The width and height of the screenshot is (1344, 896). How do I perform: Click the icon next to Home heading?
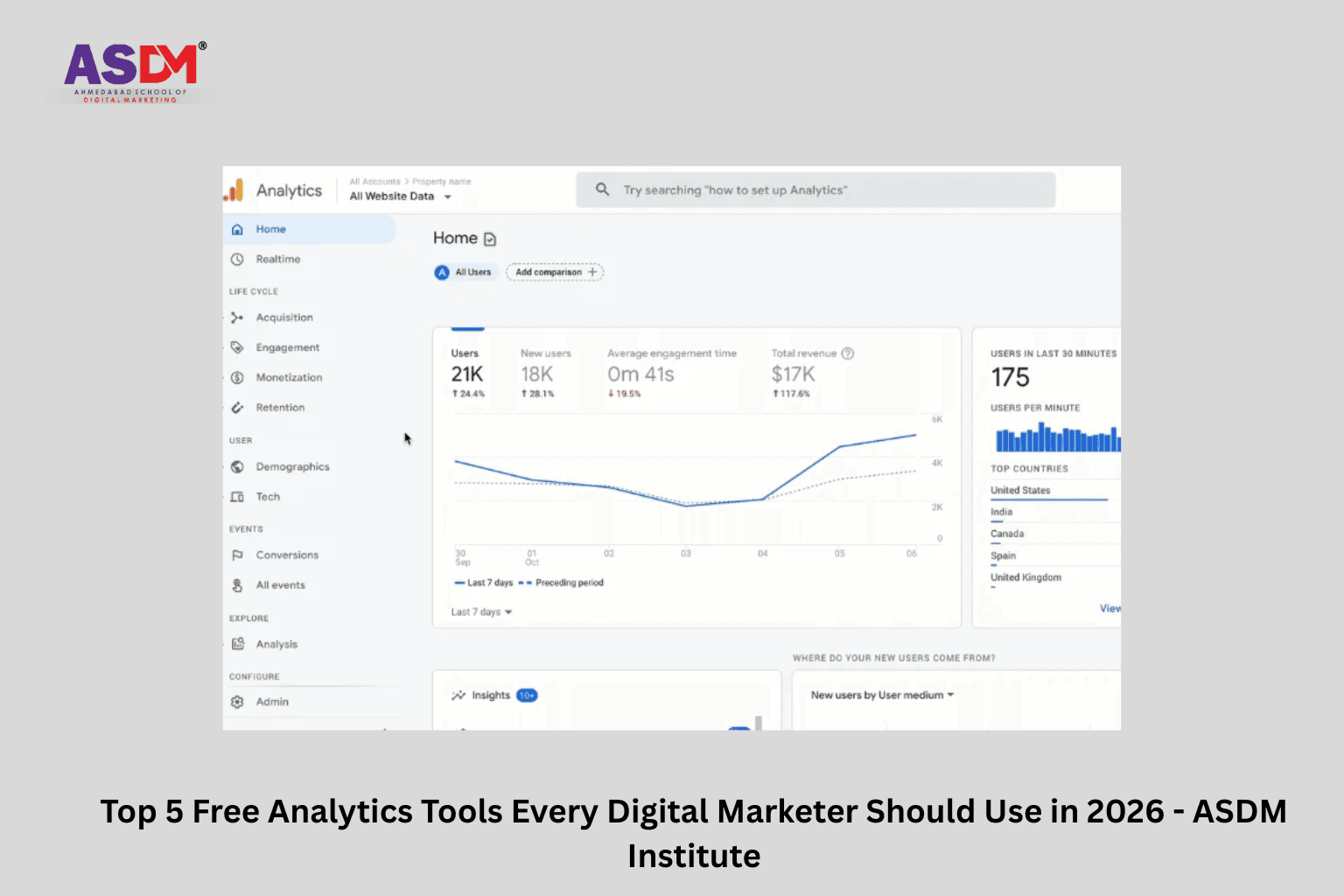point(490,239)
